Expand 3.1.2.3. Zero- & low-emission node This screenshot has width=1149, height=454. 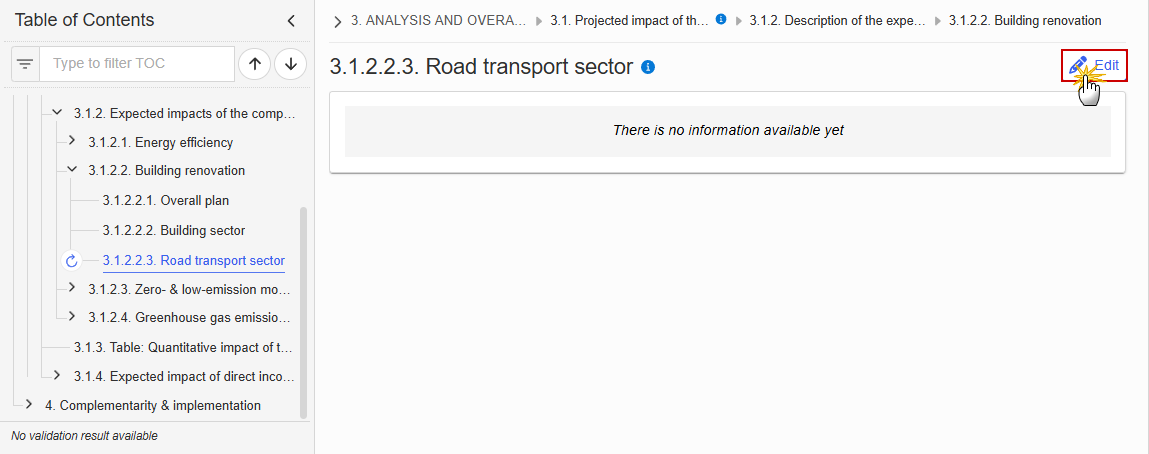pyautogui.click(x=71, y=287)
